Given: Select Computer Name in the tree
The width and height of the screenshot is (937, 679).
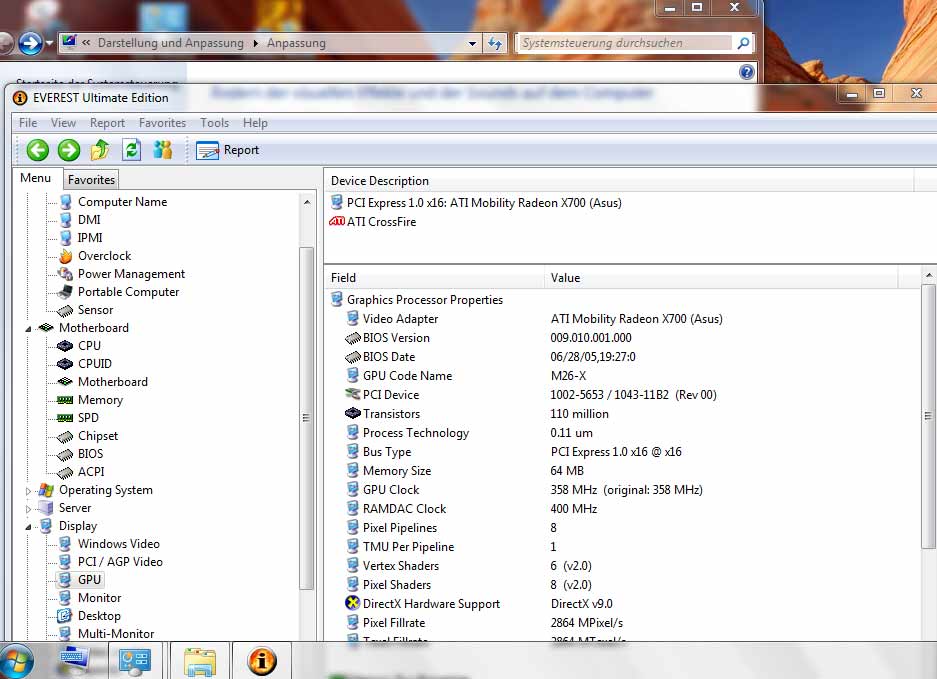Looking at the screenshot, I should click(123, 202).
